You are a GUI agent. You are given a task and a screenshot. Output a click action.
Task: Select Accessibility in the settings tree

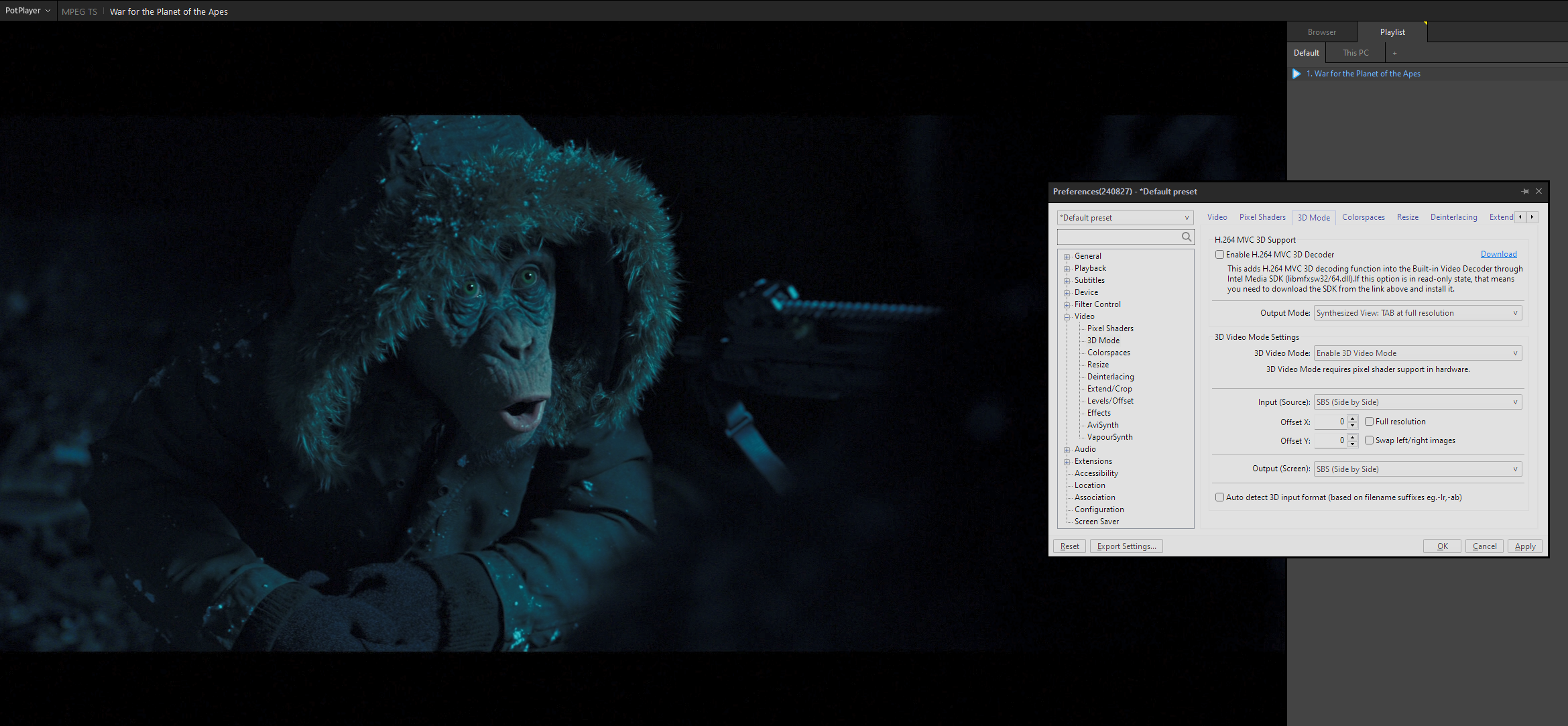click(1096, 473)
